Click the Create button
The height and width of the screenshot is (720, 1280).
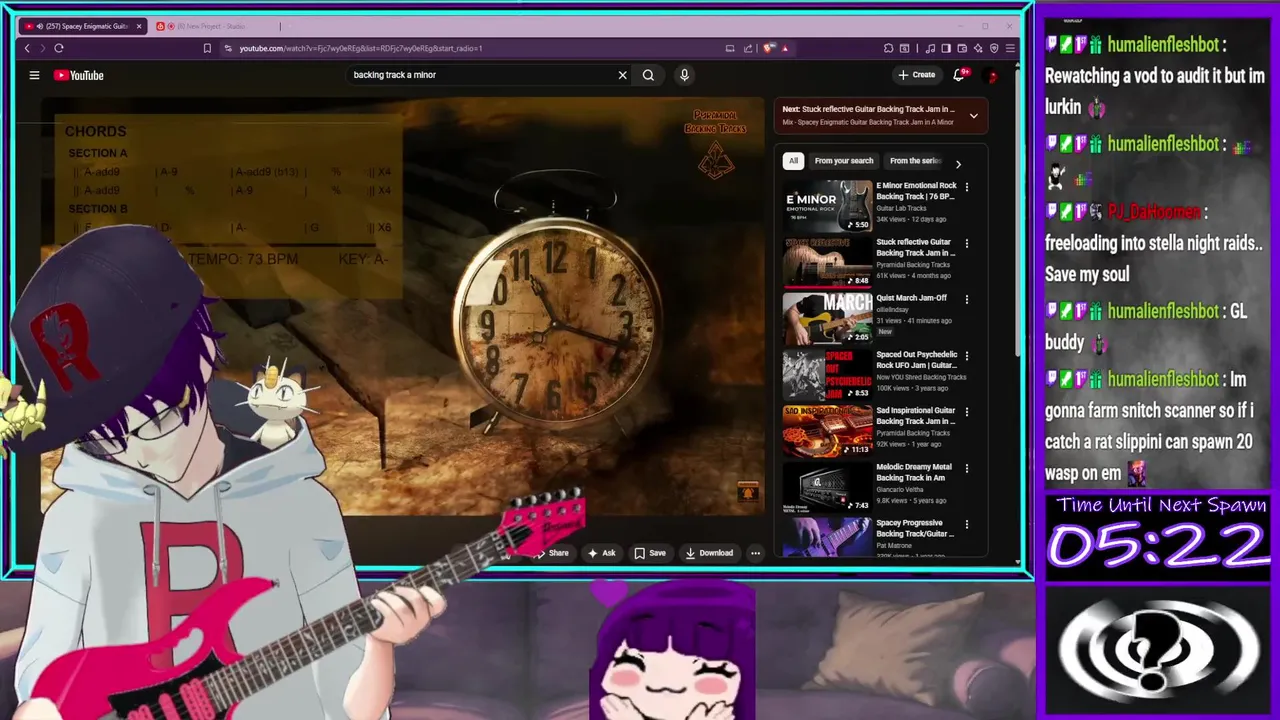pyautogui.click(x=916, y=75)
